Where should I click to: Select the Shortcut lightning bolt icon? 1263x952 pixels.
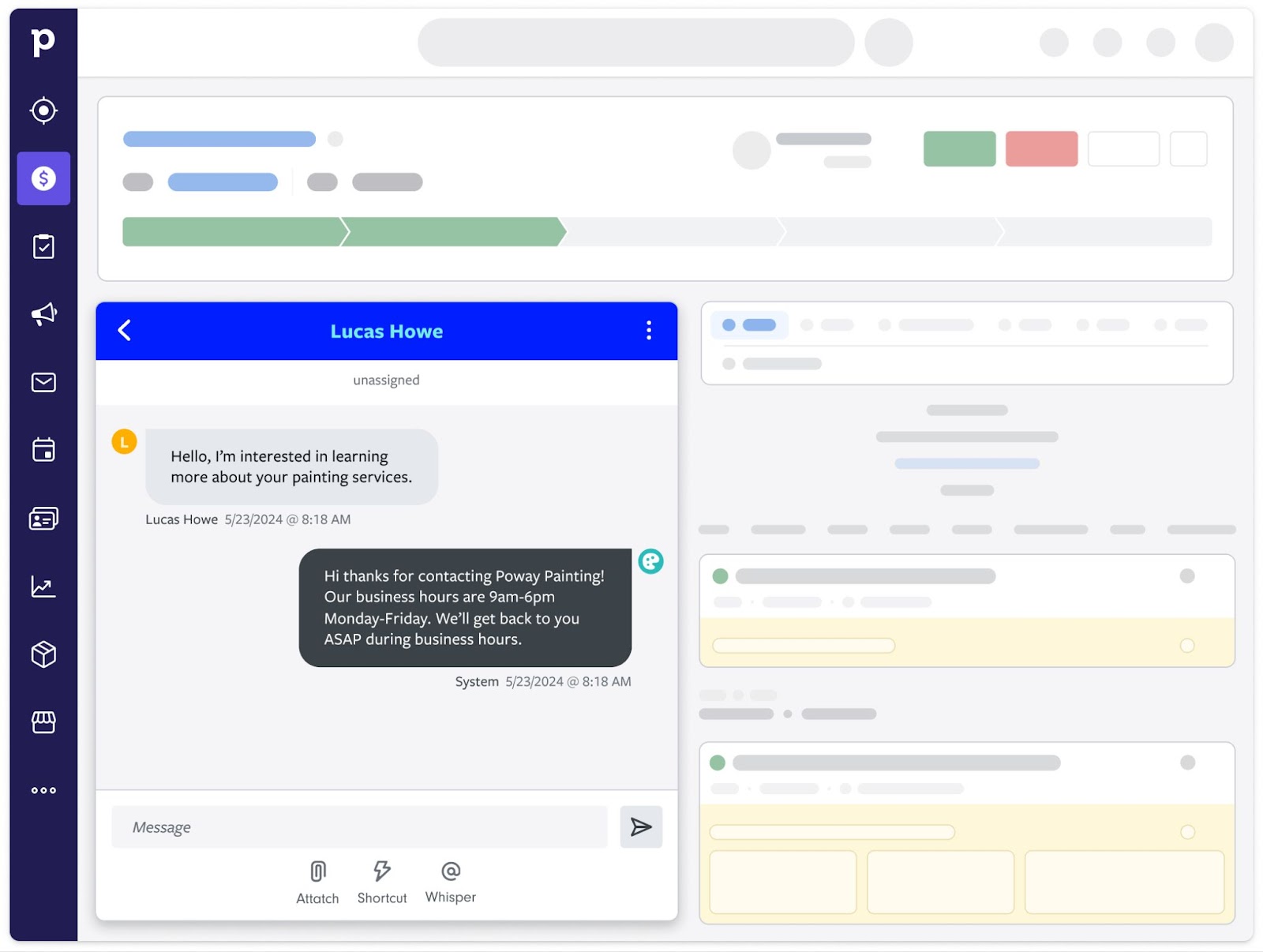(382, 871)
